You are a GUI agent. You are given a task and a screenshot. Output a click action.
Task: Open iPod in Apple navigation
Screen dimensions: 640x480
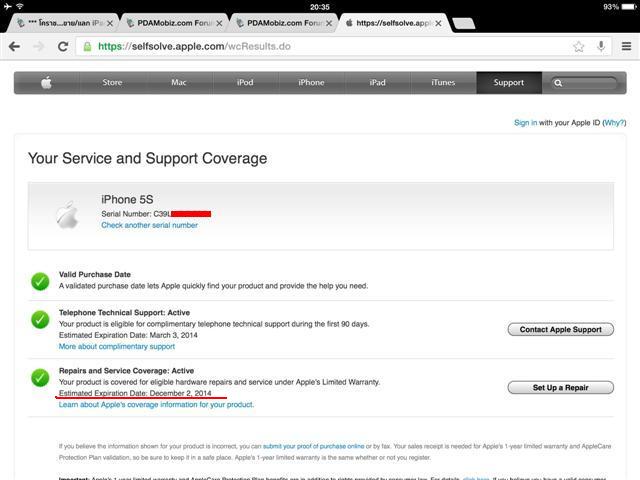point(245,82)
